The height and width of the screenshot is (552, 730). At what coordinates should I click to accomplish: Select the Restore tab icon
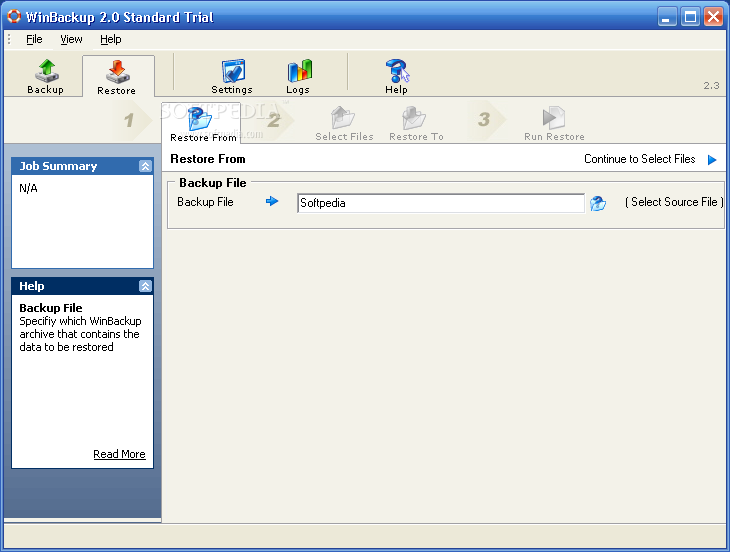(x=116, y=72)
